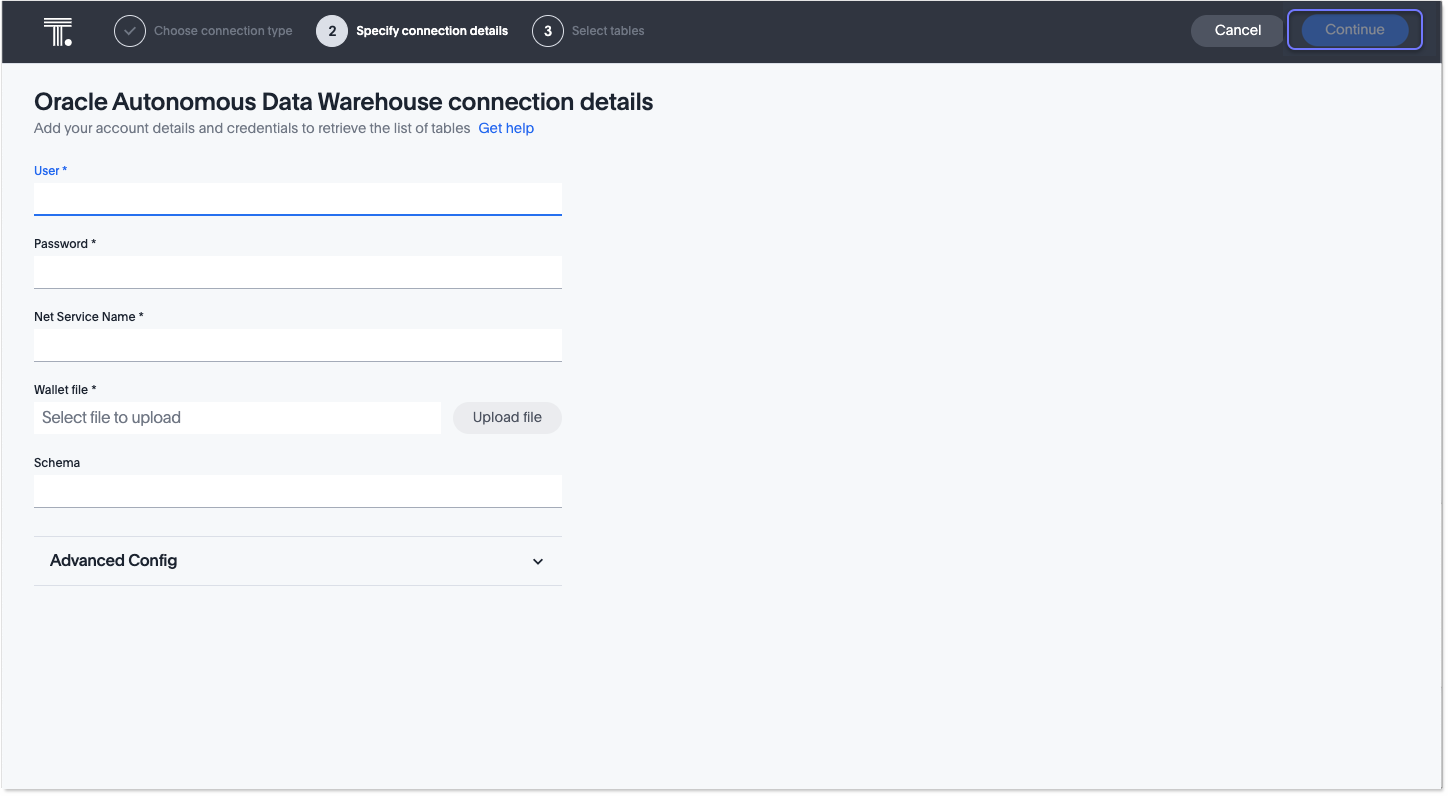This screenshot has height=796, width=1448.
Task: Expand the Advanced Config section
Action: [298, 561]
